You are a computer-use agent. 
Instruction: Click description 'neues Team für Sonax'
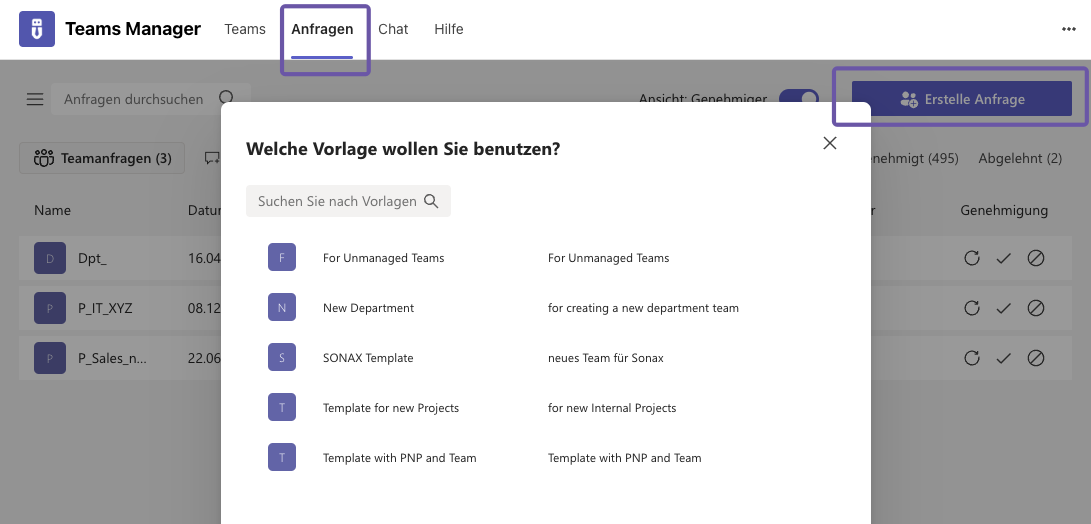click(x=605, y=358)
